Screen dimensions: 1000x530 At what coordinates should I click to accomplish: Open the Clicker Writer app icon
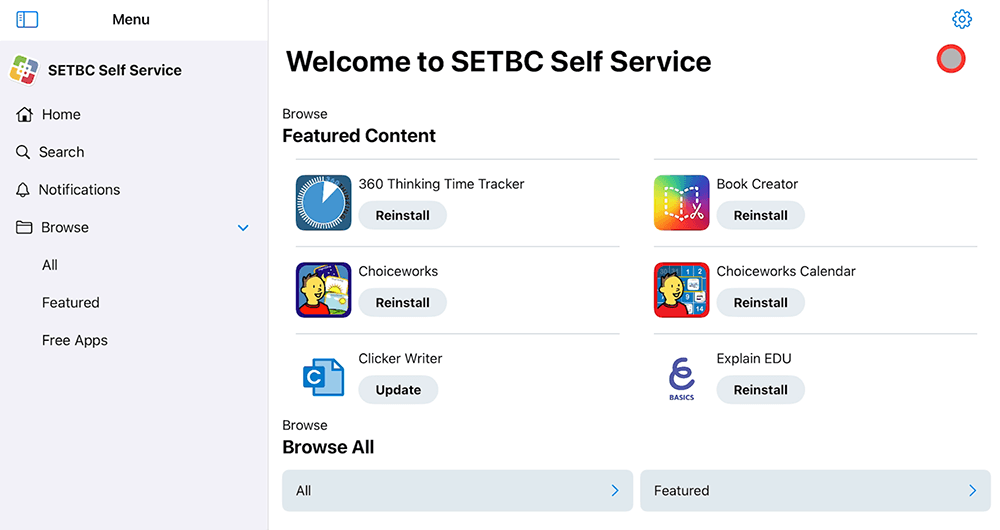323,377
